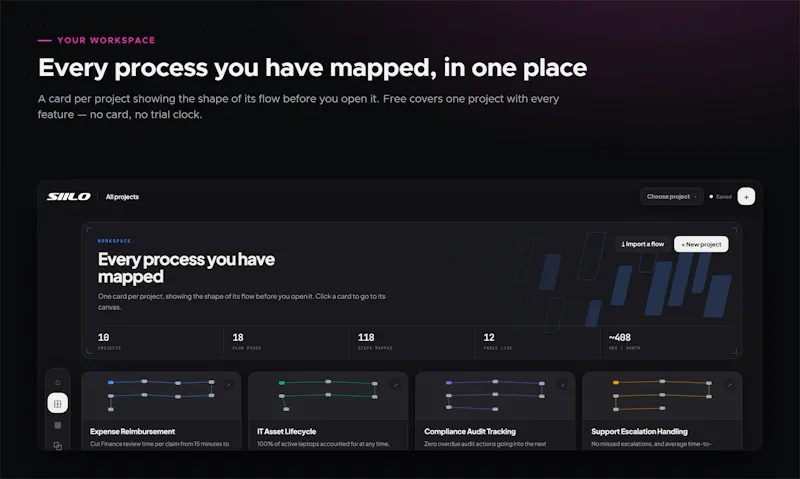The width and height of the screenshot is (800, 479).
Task: Click the pink YOUR WORKSPACE heading label
Action: point(106,40)
